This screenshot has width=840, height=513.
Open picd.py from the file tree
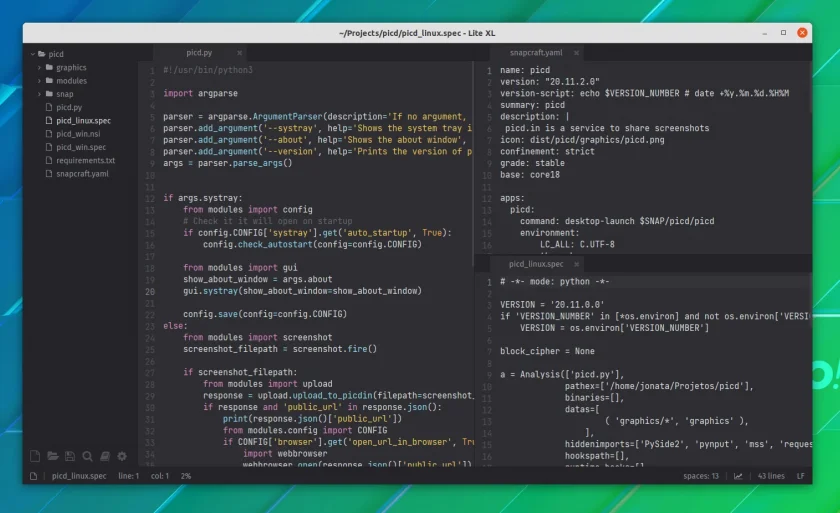(x=69, y=107)
